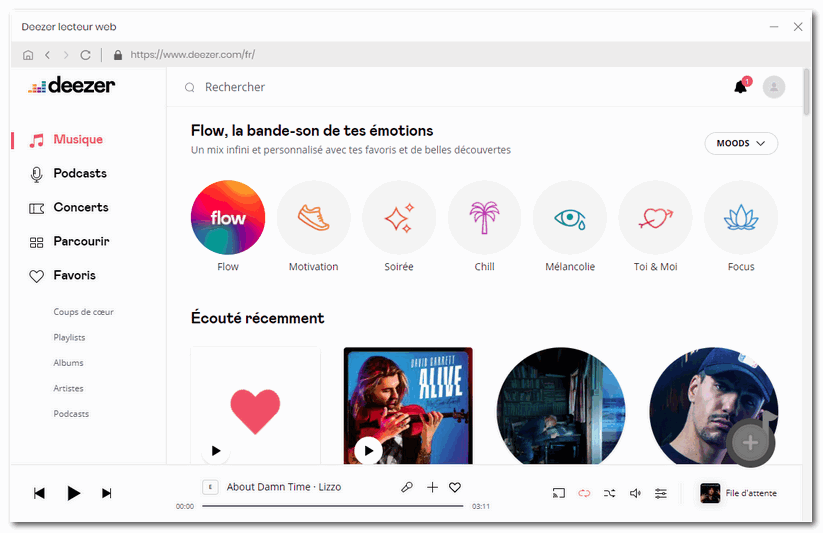Toggle repeat mode
823x533 pixels.
pyautogui.click(x=584, y=493)
